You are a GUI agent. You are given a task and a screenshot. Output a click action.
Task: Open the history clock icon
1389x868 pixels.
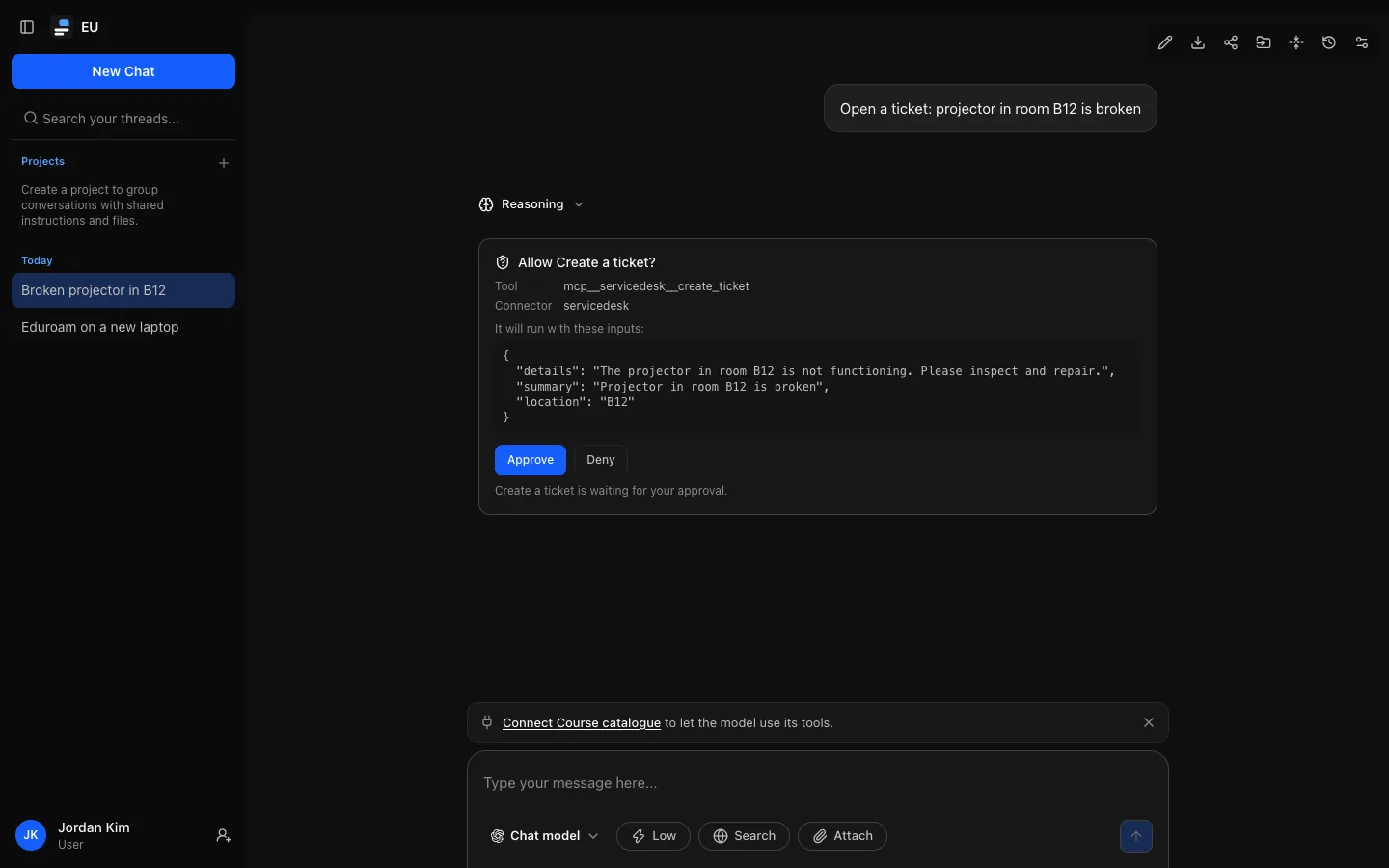[1329, 42]
